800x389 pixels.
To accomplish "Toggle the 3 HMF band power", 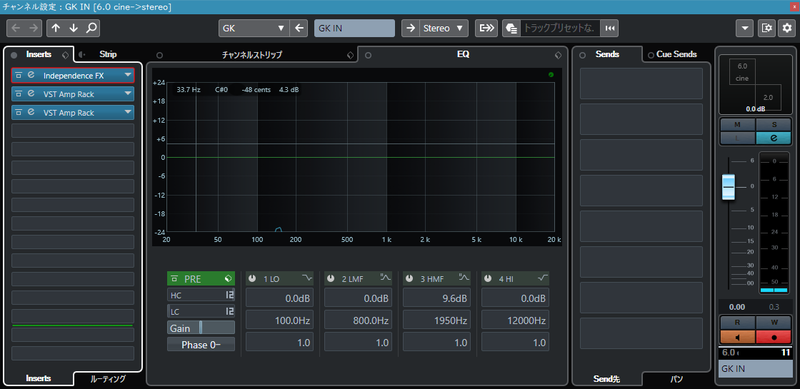I will (410, 279).
